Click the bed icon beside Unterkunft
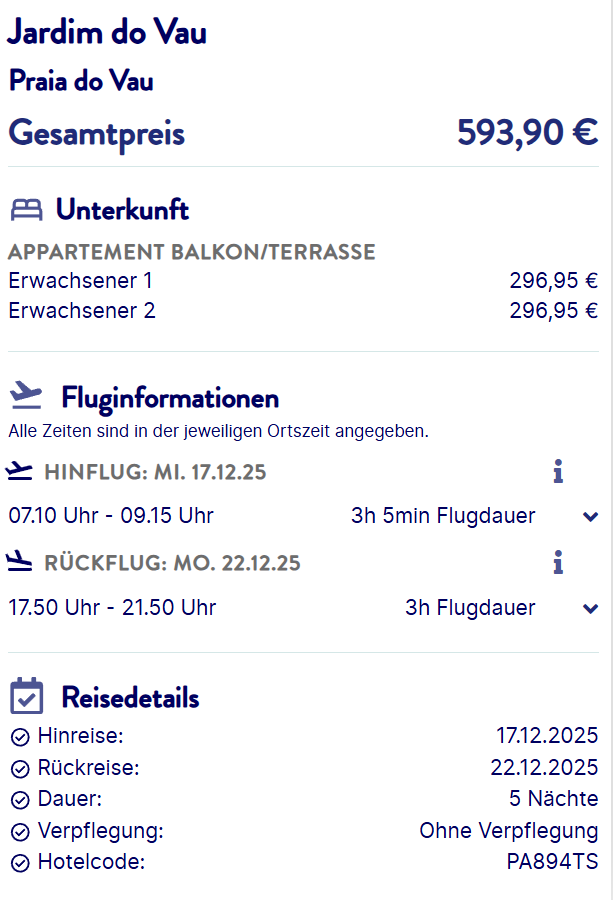The width and height of the screenshot is (613, 900). (x=27, y=210)
